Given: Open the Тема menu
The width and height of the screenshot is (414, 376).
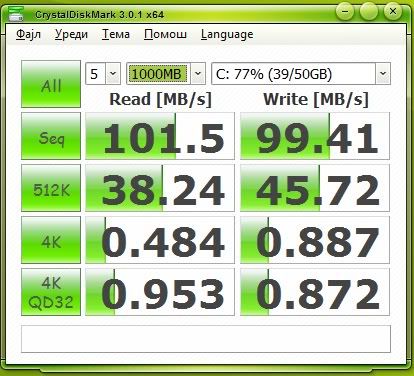Looking at the screenshot, I should [x=116, y=34].
